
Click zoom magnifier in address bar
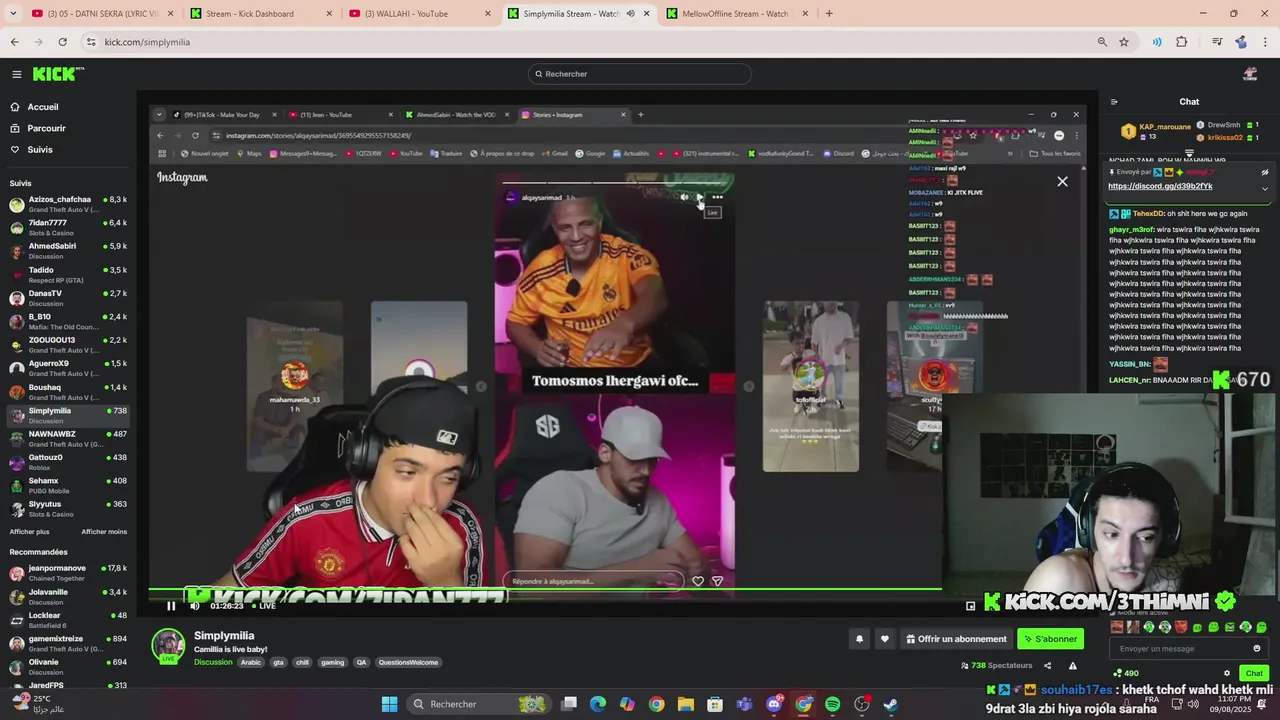point(1102,42)
